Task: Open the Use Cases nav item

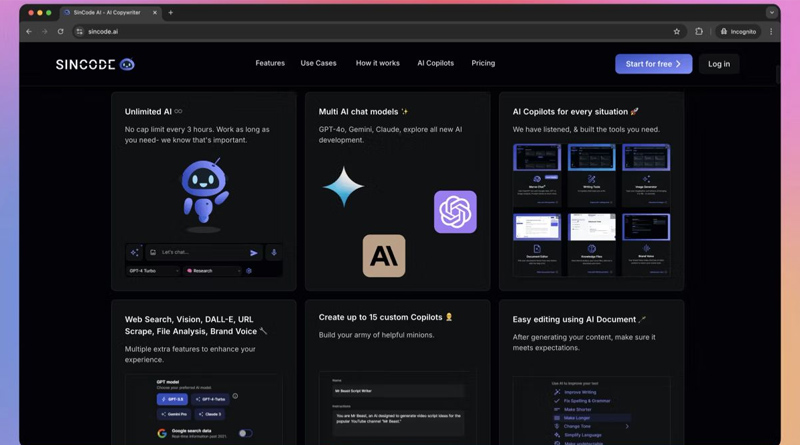Action: point(318,63)
